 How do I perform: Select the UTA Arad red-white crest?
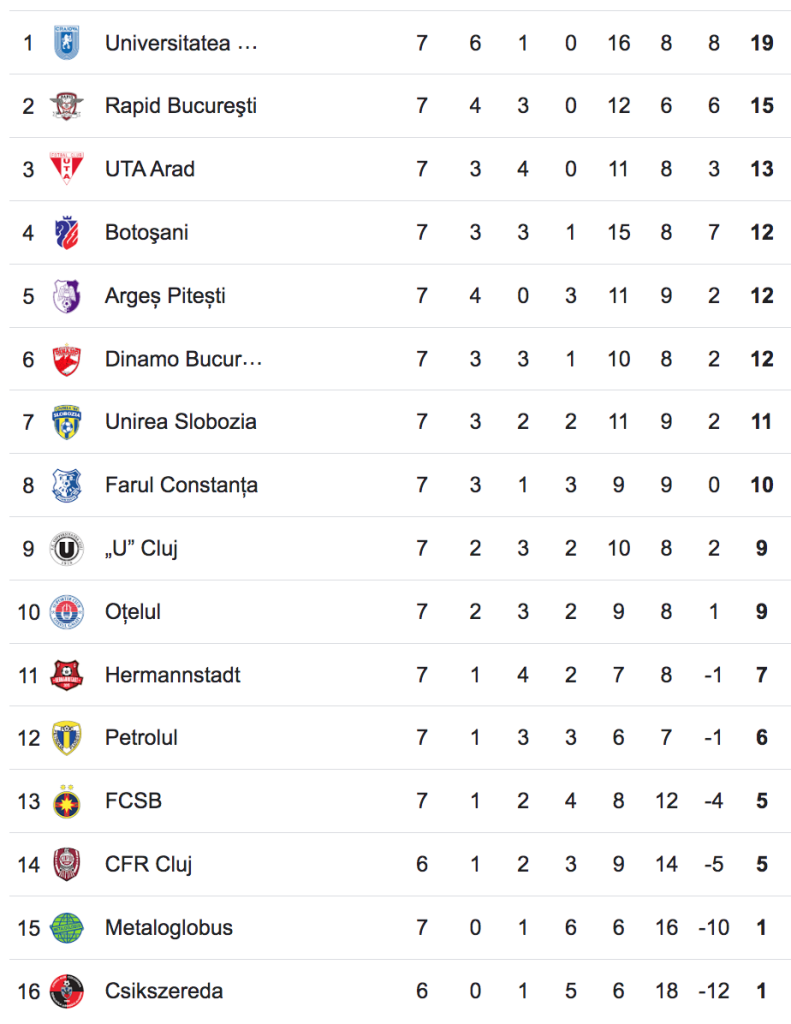(x=67, y=168)
